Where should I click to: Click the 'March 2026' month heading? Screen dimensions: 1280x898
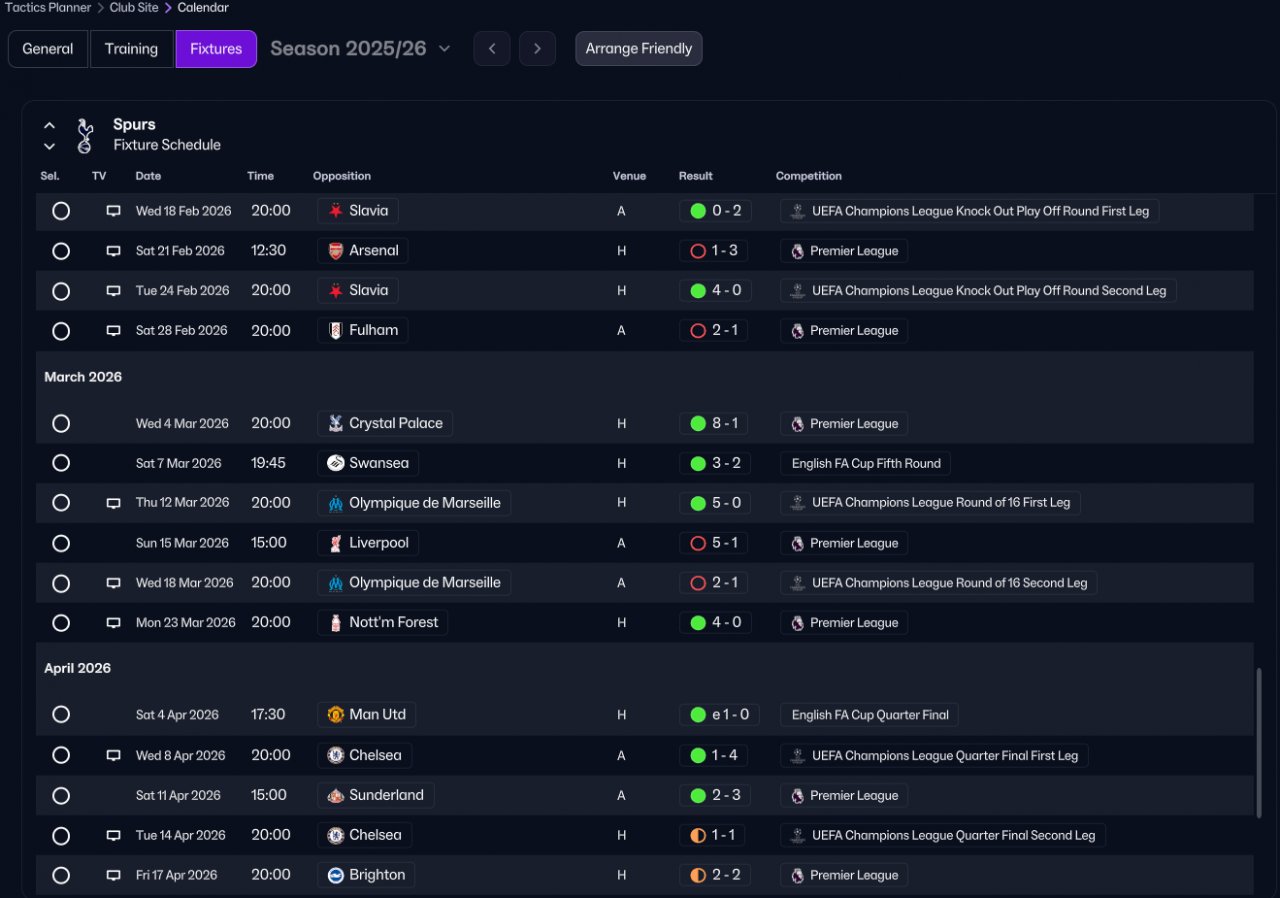pyautogui.click(x=83, y=377)
